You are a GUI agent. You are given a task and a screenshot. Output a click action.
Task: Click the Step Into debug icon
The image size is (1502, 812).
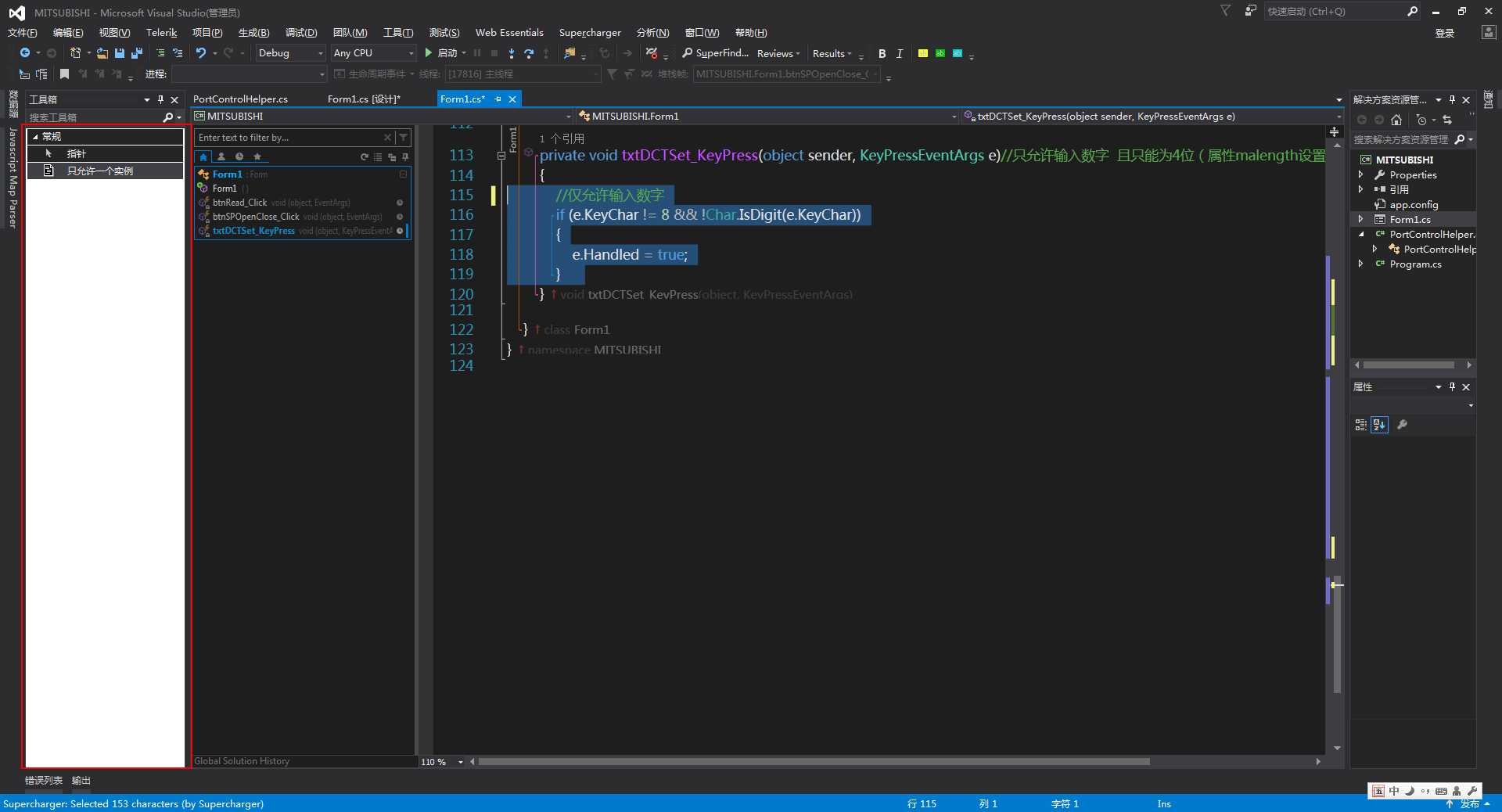(512, 53)
